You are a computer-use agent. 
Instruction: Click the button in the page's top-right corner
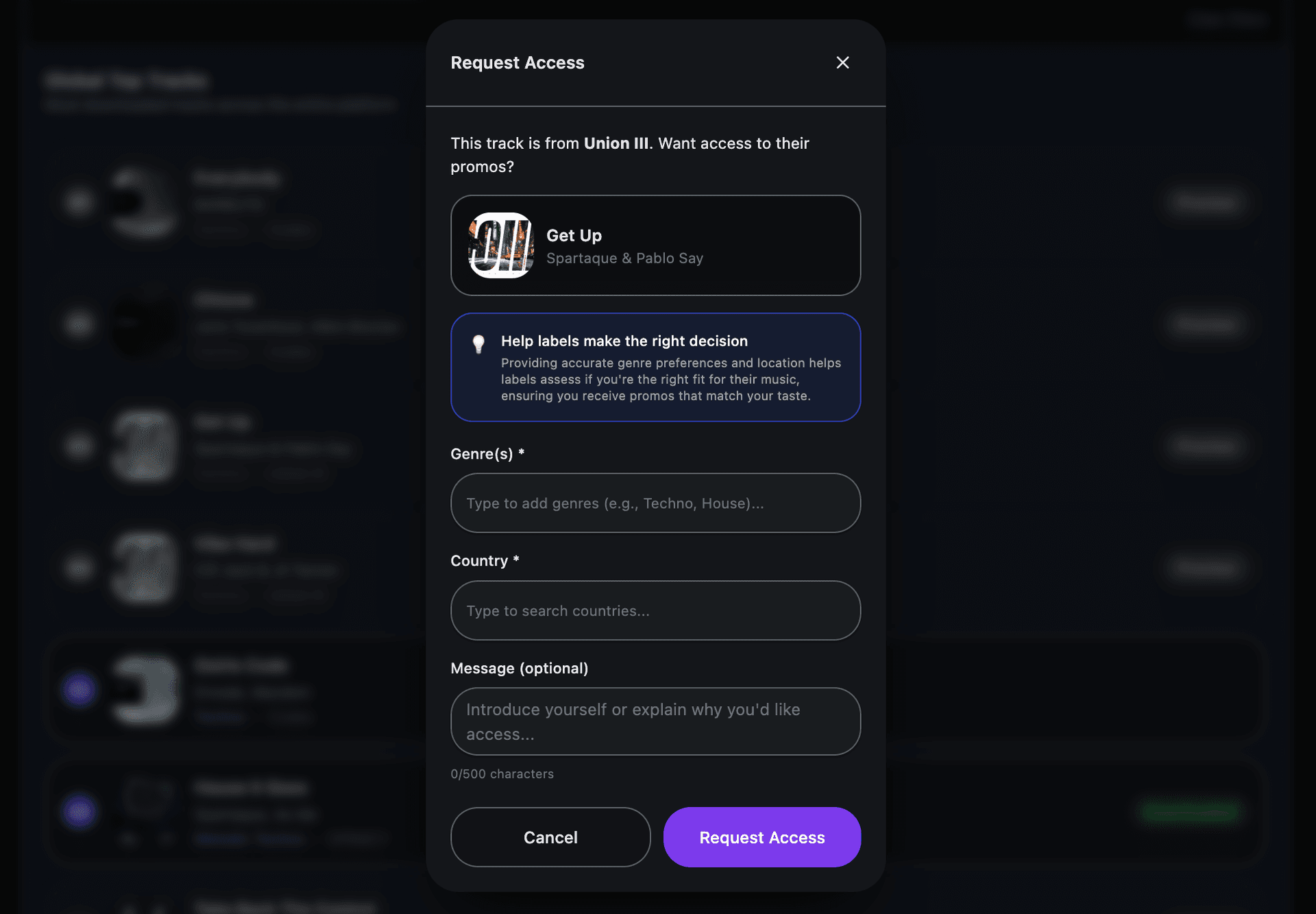(1228, 20)
